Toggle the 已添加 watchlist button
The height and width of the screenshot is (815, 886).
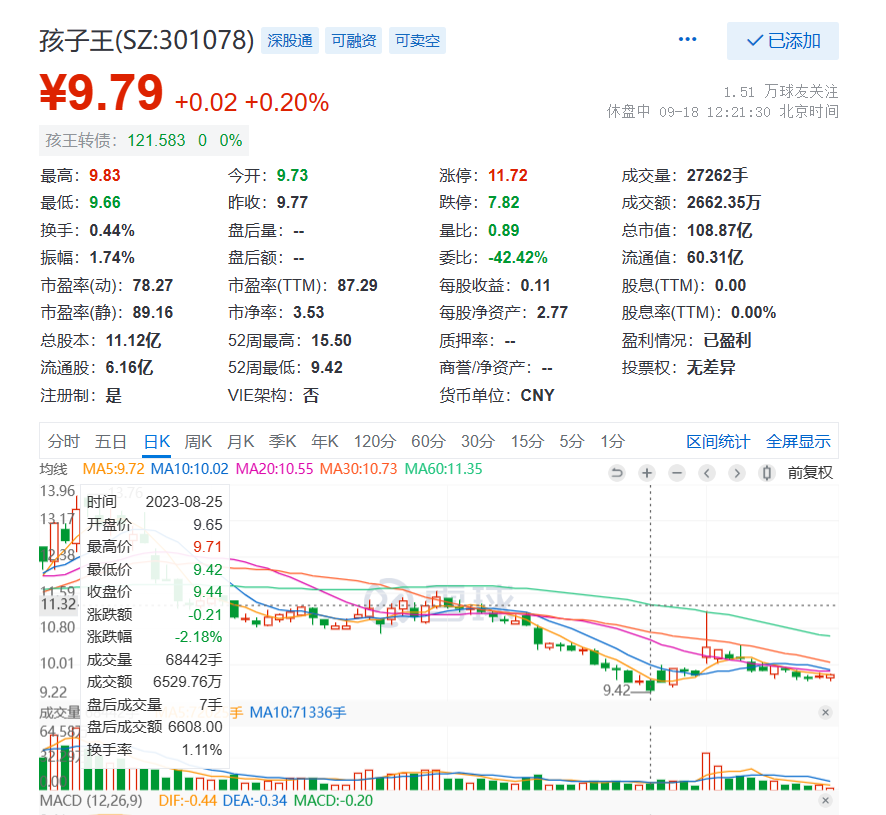783,41
